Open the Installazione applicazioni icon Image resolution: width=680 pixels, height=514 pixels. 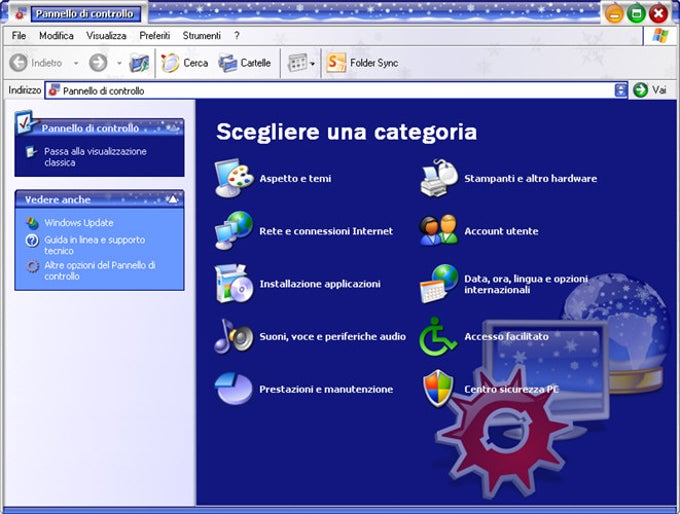(x=234, y=284)
